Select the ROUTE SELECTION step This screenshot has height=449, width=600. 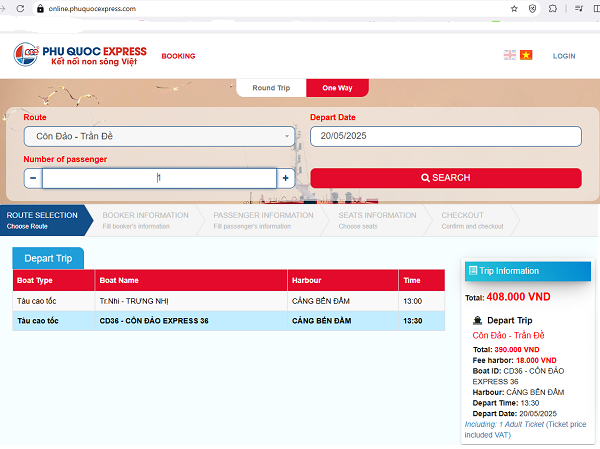coord(46,220)
